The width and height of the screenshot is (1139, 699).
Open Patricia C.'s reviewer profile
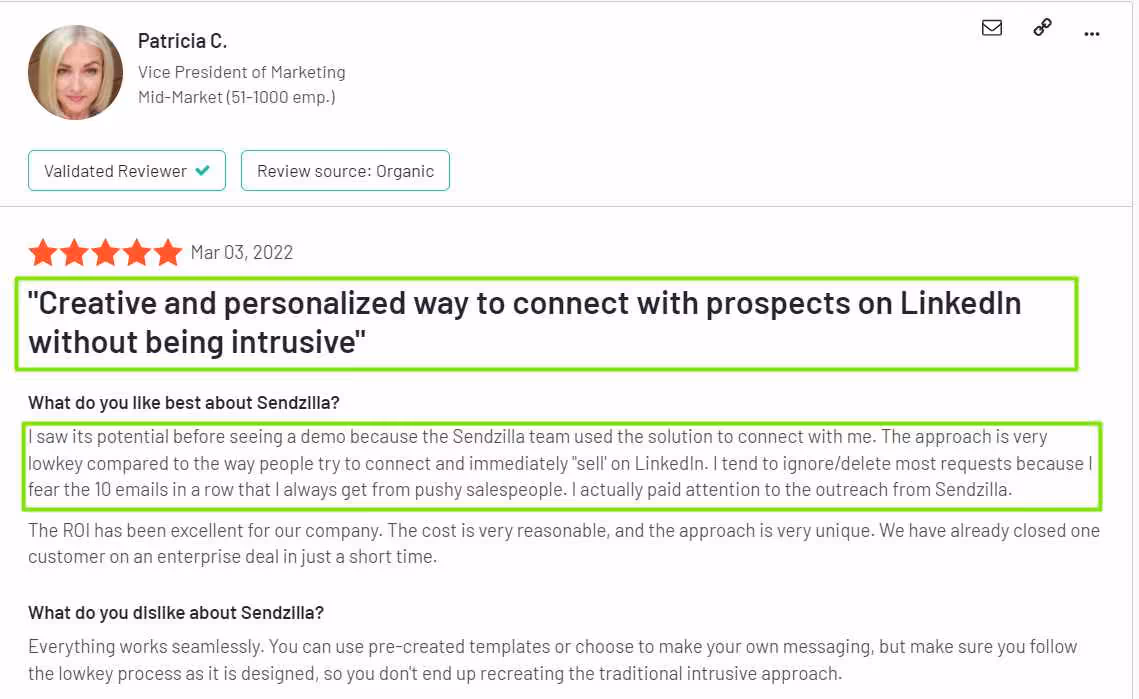pos(183,40)
